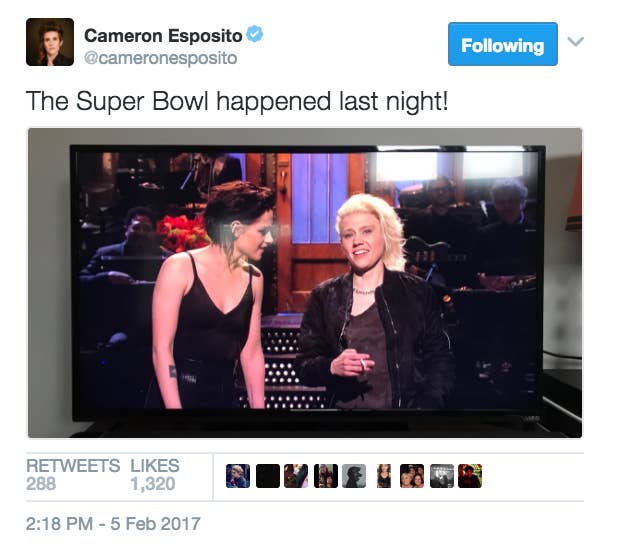Open the fourth liker avatar
Viewport: 618px width, 544px height.
click(326, 476)
